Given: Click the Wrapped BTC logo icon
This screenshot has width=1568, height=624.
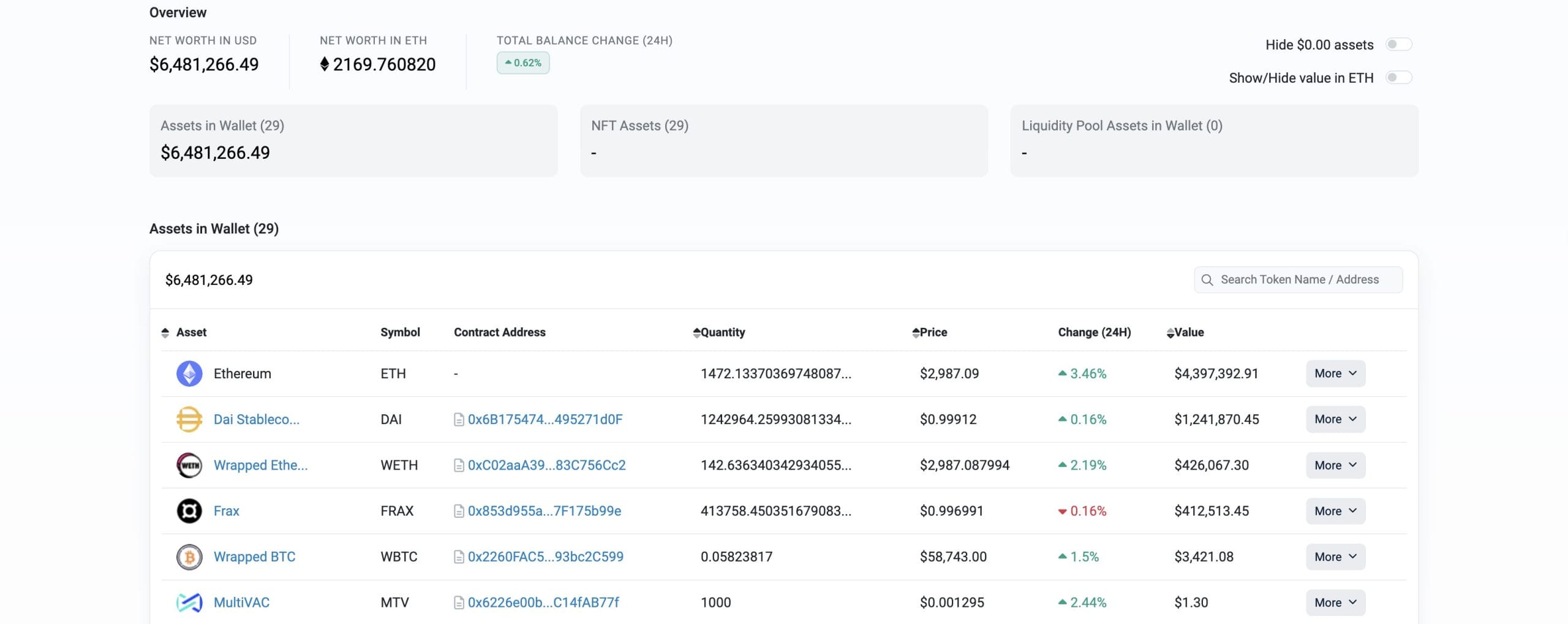Looking at the screenshot, I should pos(189,557).
